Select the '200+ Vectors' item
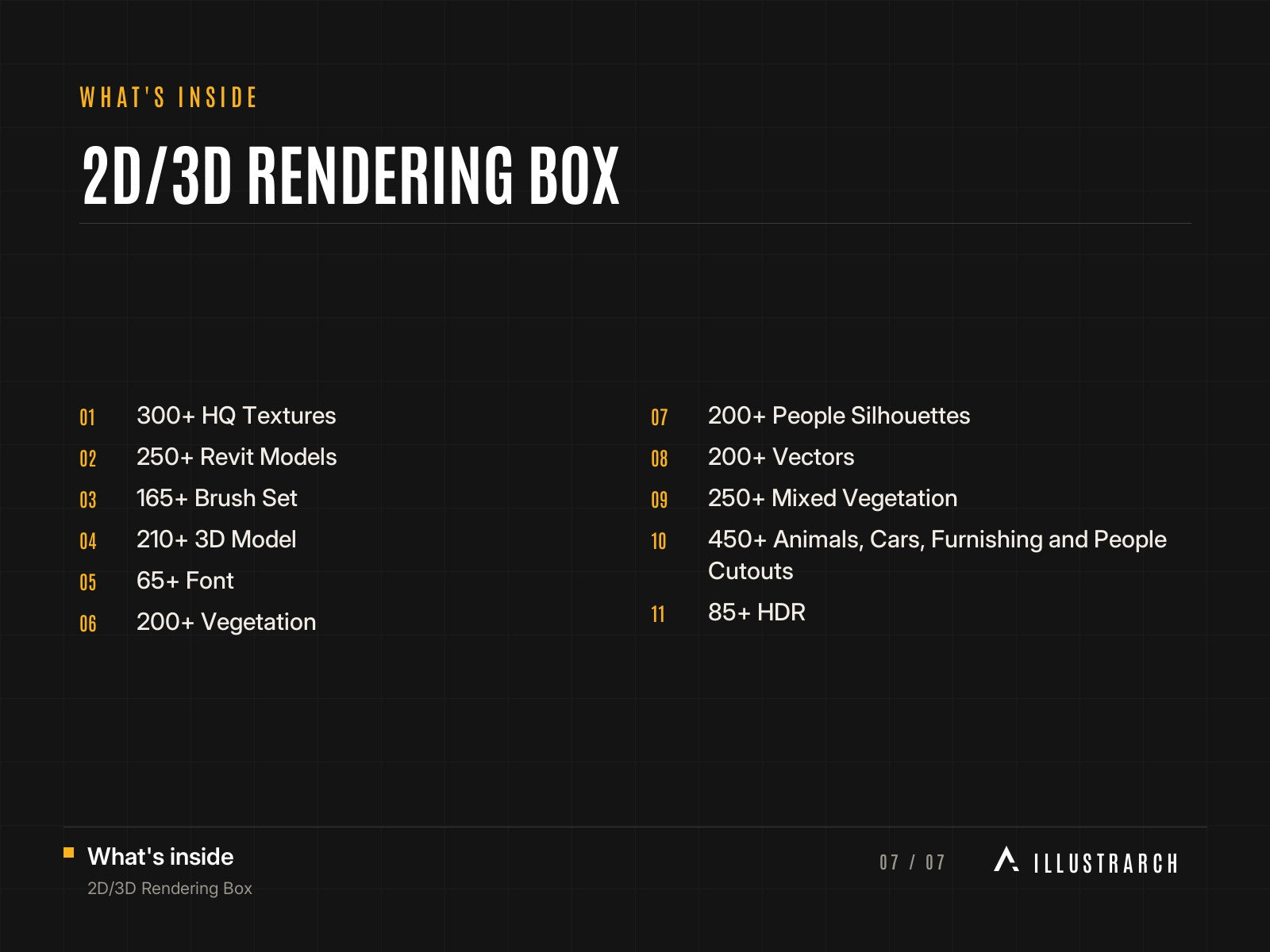Viewport: 1270px width, 952px height. [781, 457]
